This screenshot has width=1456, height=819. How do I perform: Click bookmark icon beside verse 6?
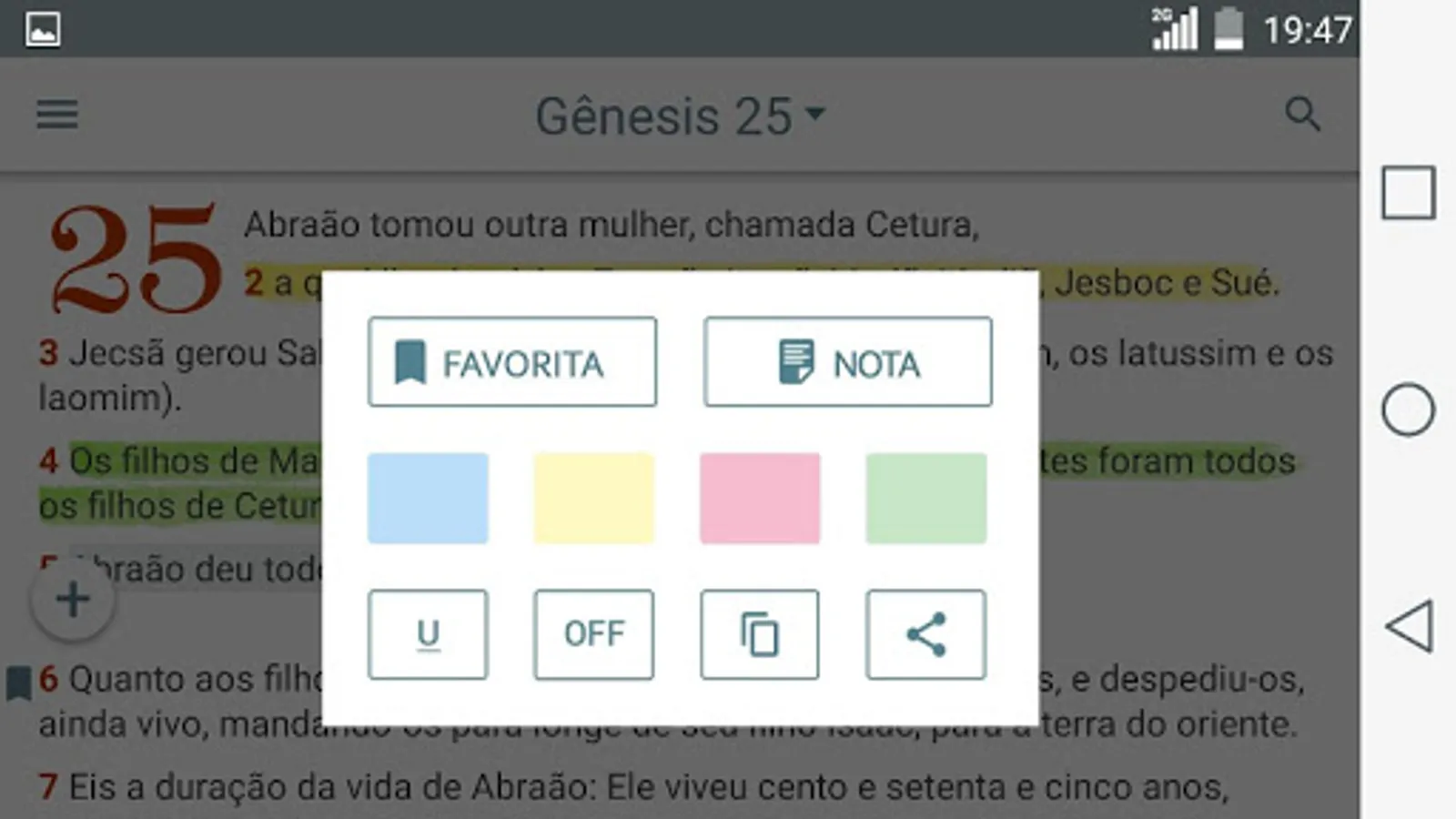[x=18, y=682]
